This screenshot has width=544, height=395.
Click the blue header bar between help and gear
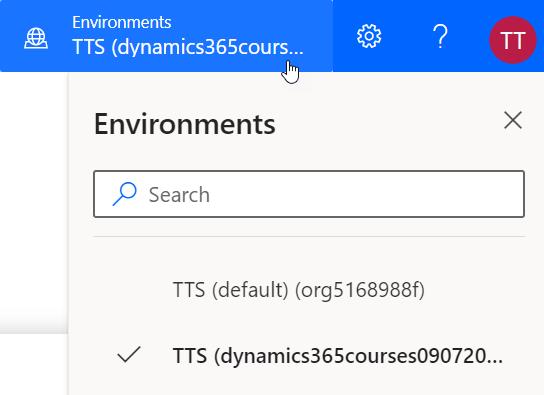[407, 36]
